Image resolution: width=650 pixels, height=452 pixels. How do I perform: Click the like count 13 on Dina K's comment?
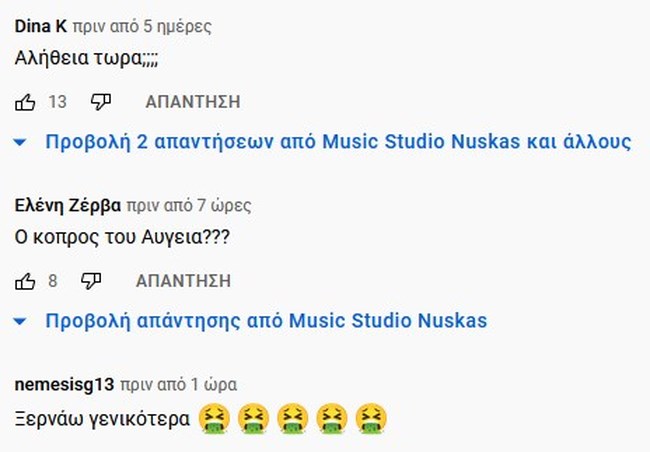58,102
